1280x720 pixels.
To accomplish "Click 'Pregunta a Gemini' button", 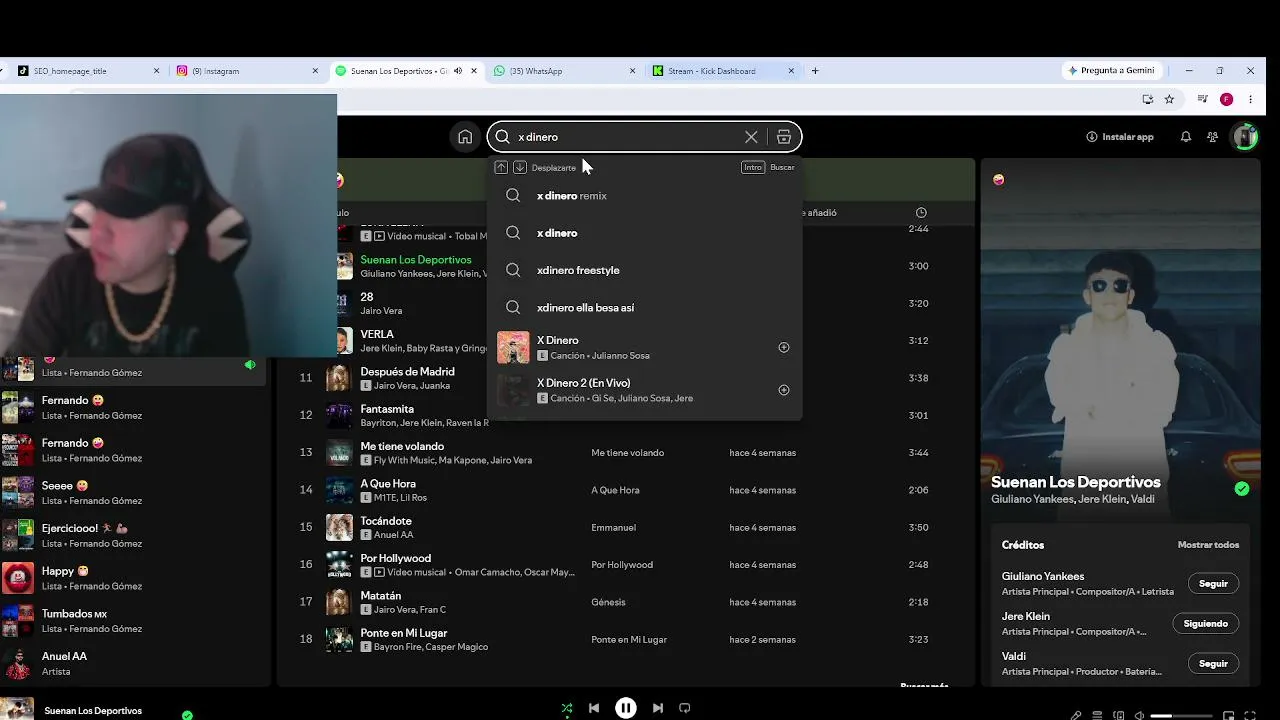I will point(1111,71).
